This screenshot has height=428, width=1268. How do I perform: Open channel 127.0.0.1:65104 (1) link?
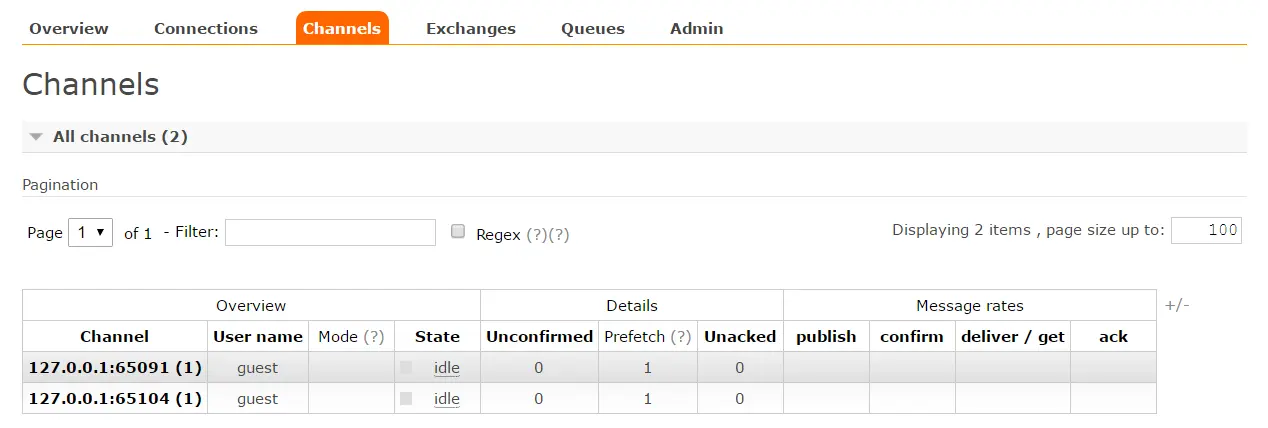(115, 399)
